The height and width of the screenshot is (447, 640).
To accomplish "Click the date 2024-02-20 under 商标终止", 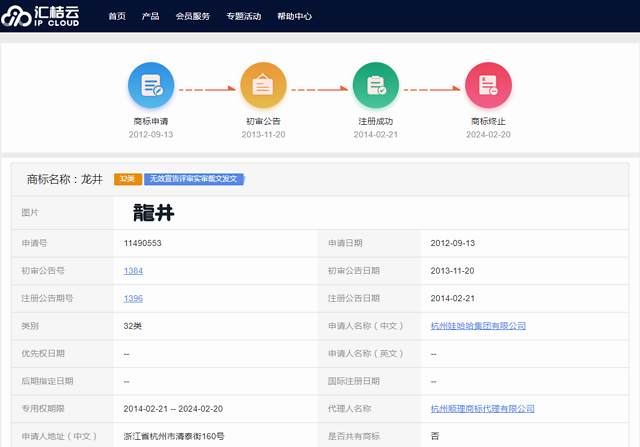I will 488,134.
